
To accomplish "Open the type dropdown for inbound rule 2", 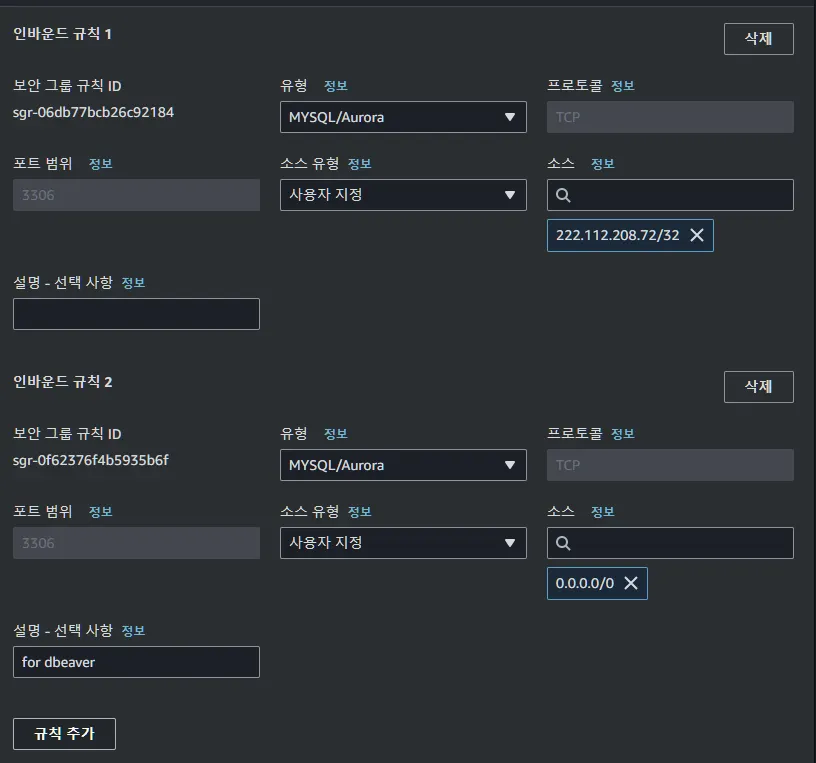I will tap(402, 465).
